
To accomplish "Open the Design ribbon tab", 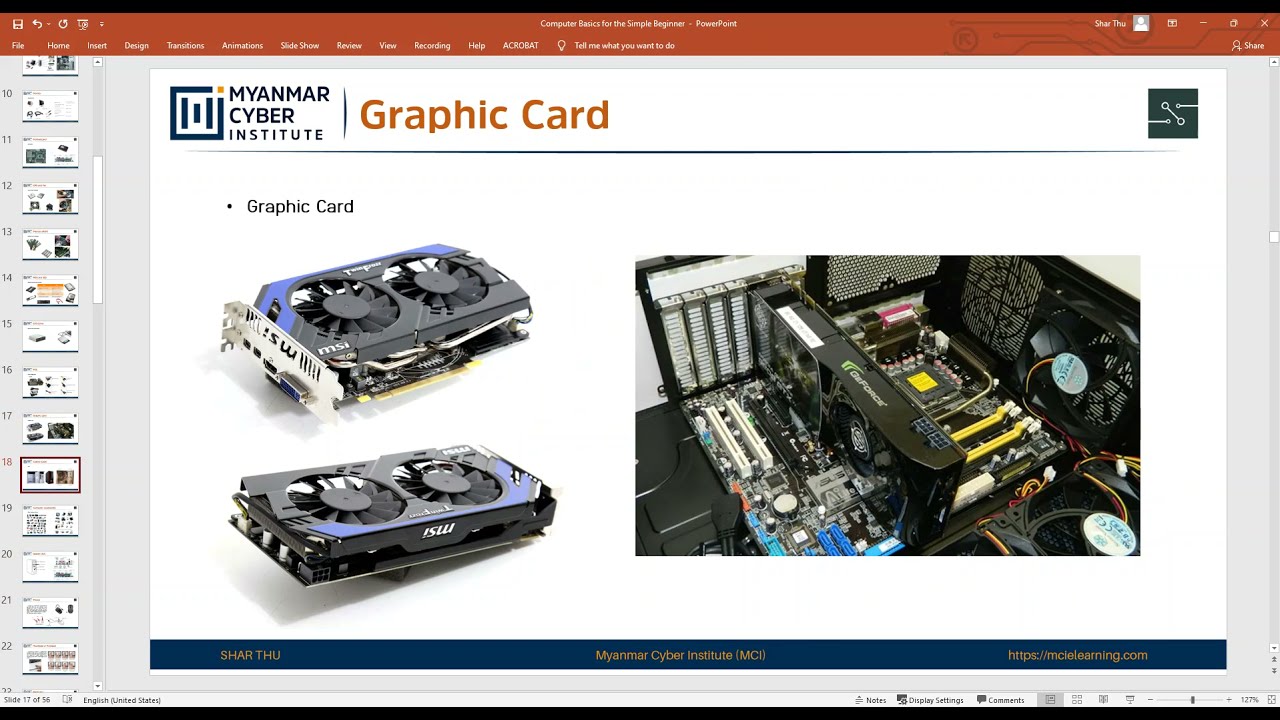I will click(x=137, y=46).
